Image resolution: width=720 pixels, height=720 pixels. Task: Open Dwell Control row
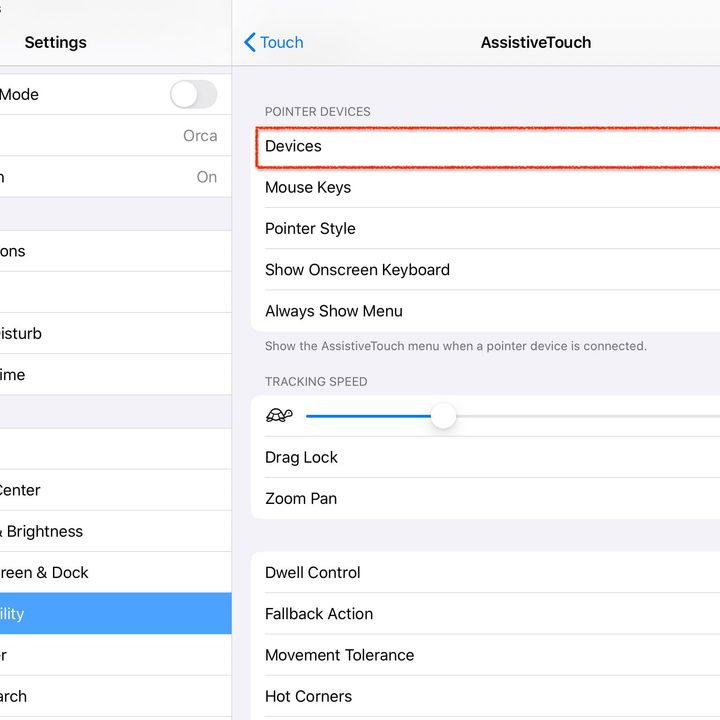(485, 573)
